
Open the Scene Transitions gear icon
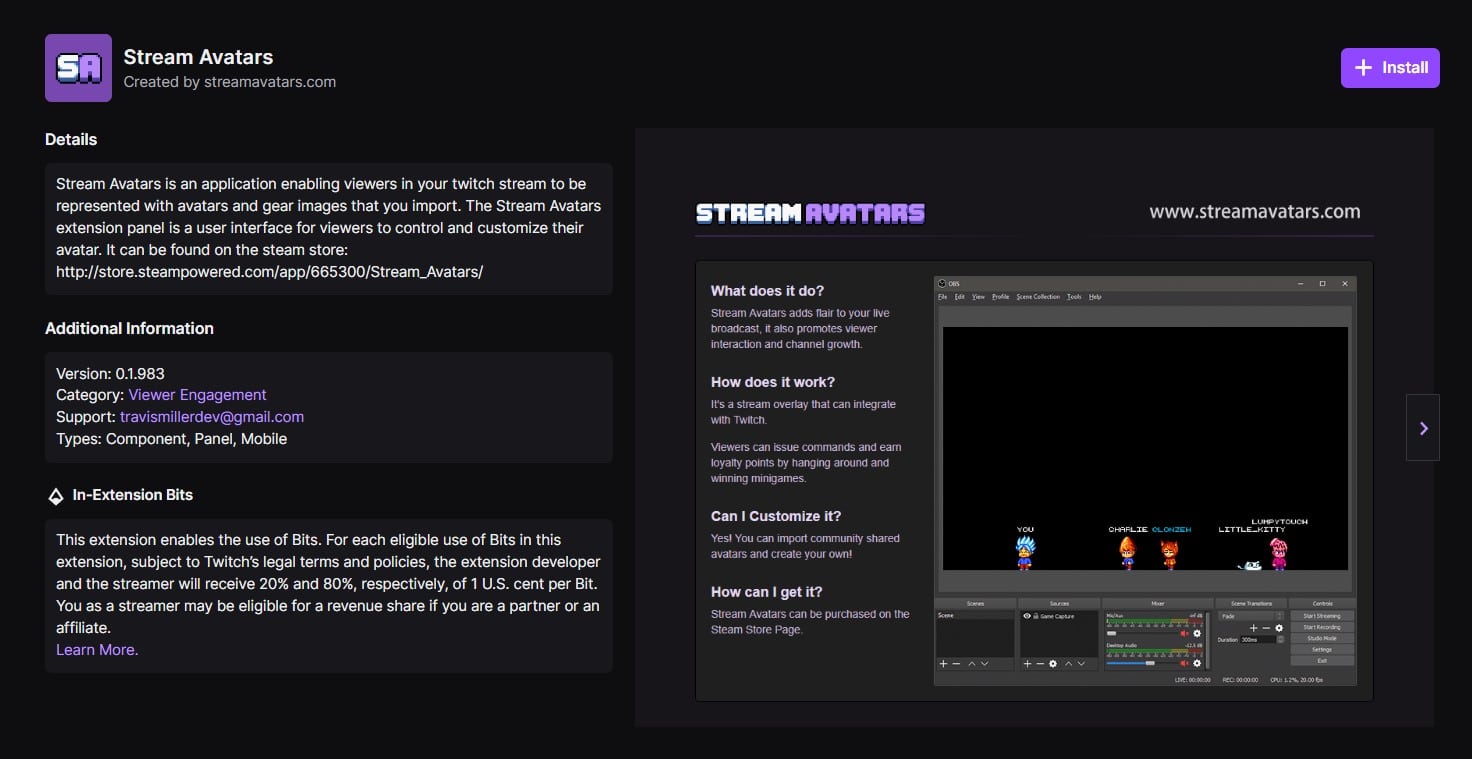click(1279, 628)
